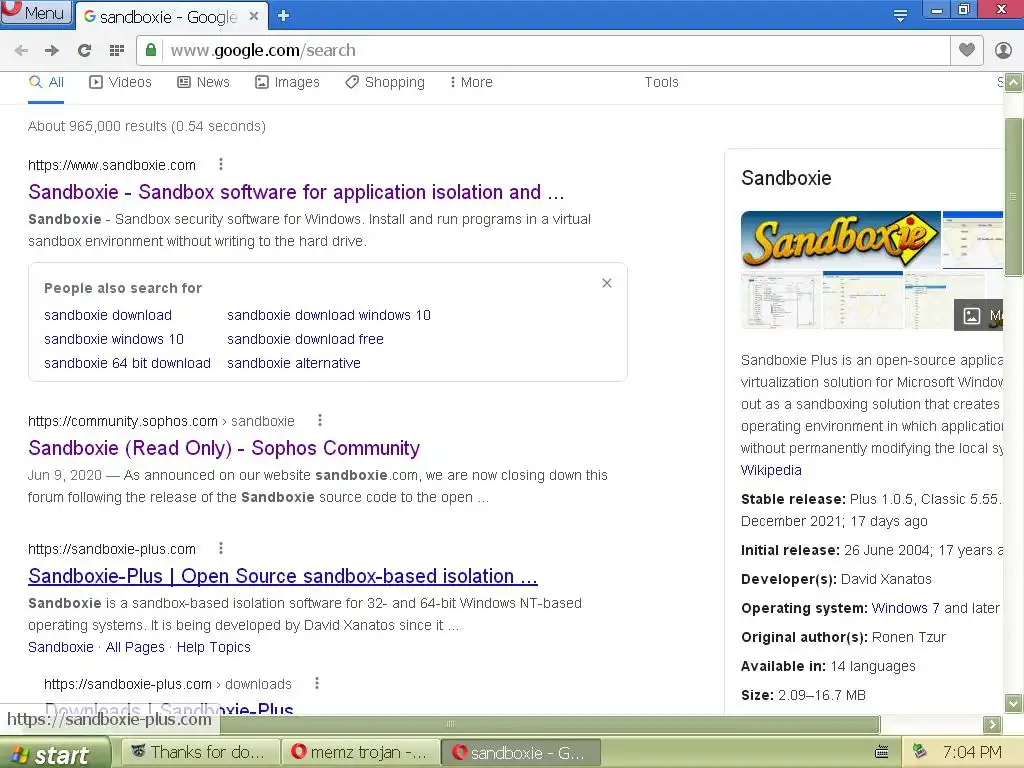Click the About 965,000 results text
Screen dimensions: 1024x768
[147, 126]
